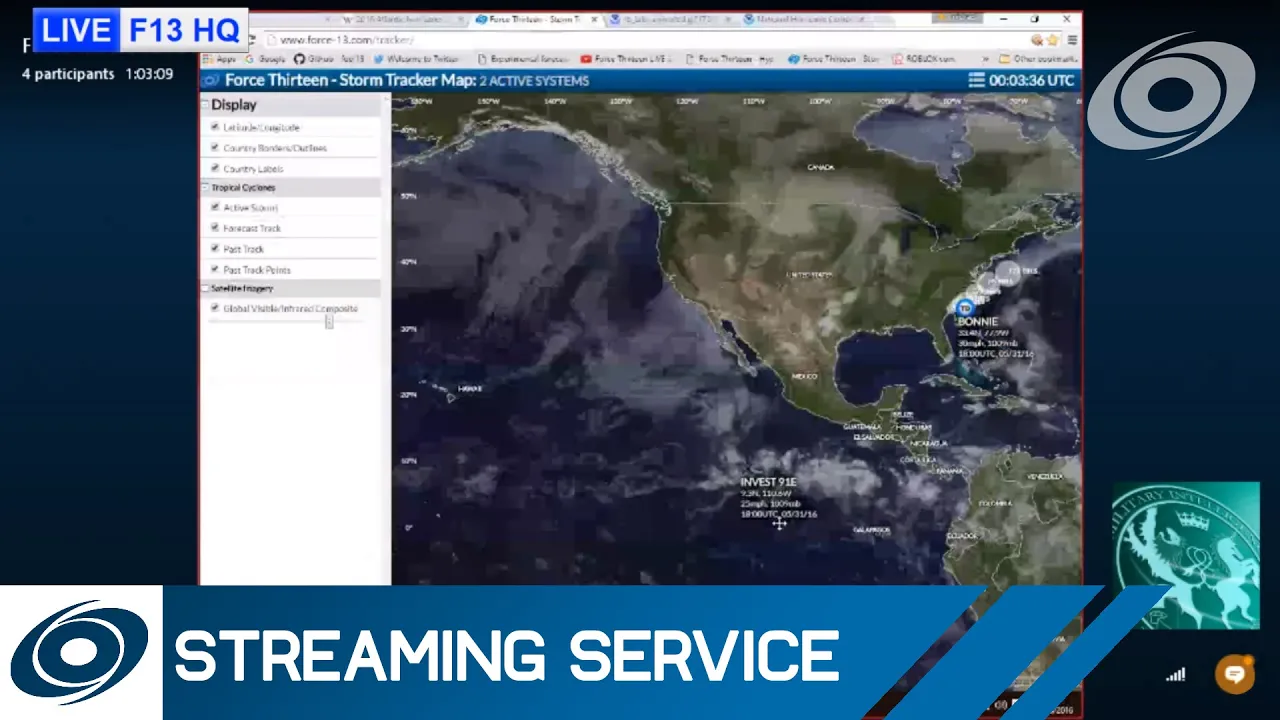The width and height of the screenshot is (1280, 720).
Task: Open the Welcome to Twitter bookmark
Action: 415,59
